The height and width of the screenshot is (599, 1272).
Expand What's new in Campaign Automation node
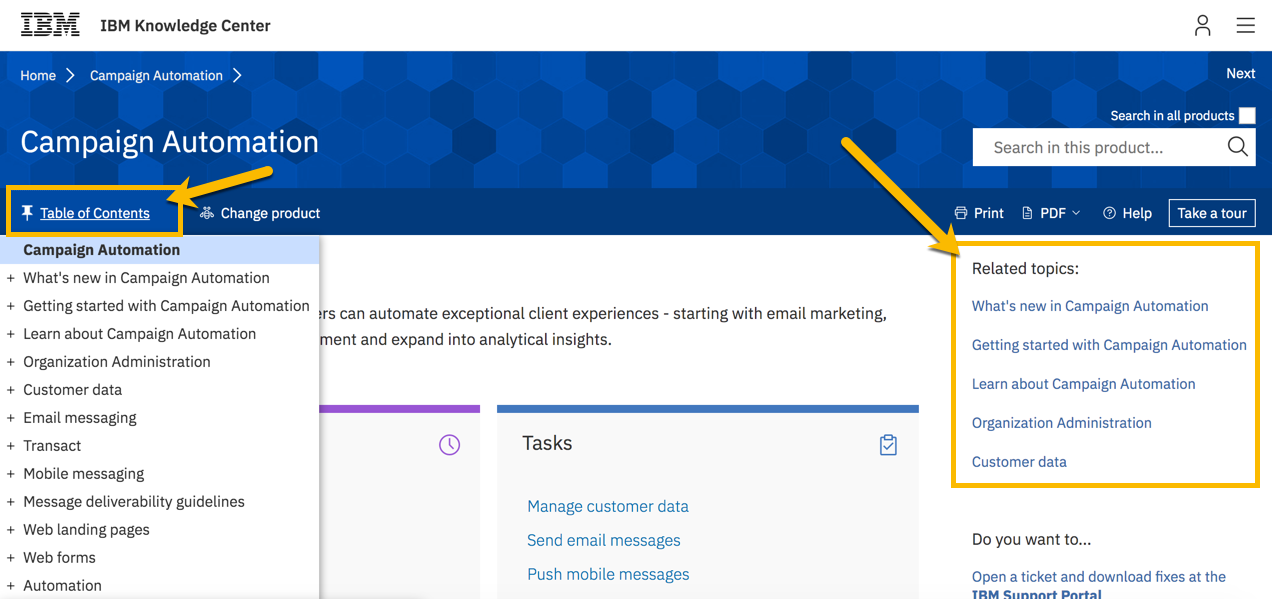[x=10, y=278]
